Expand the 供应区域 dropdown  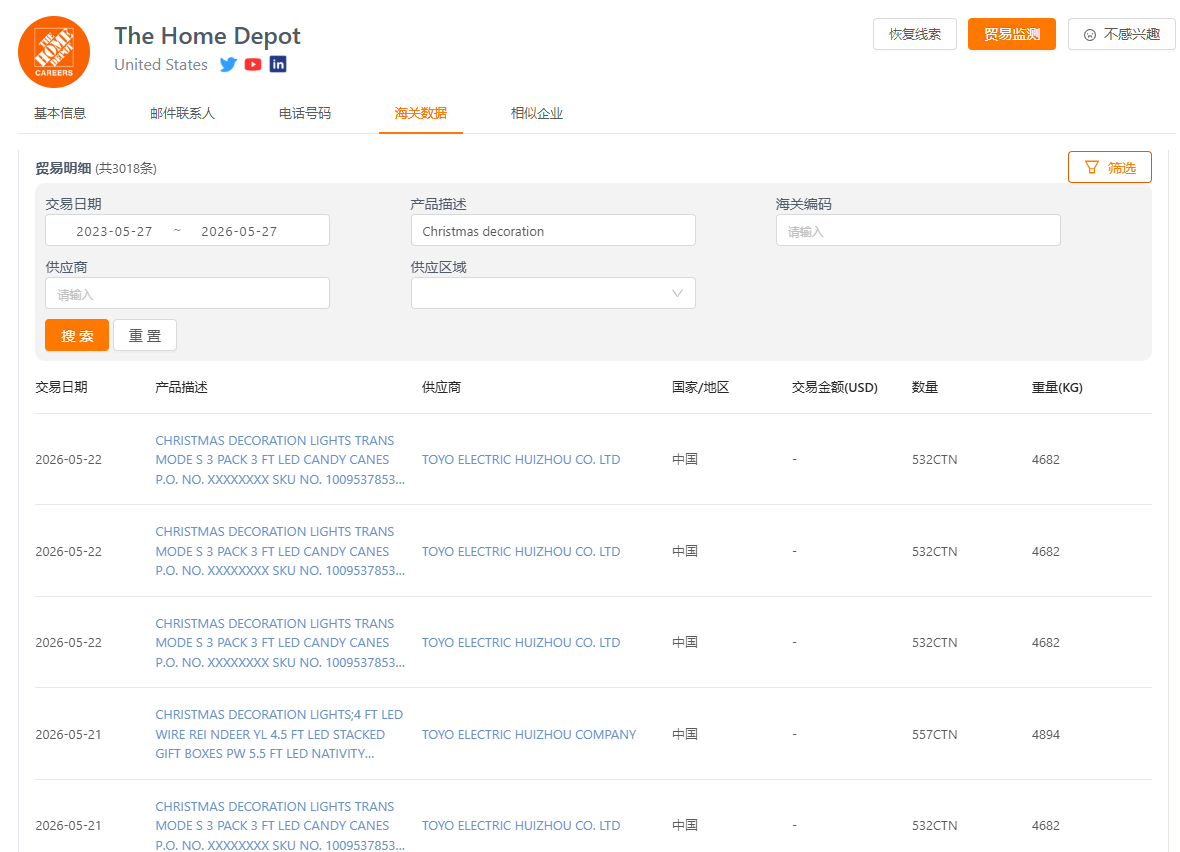click(x=553, y=294)
